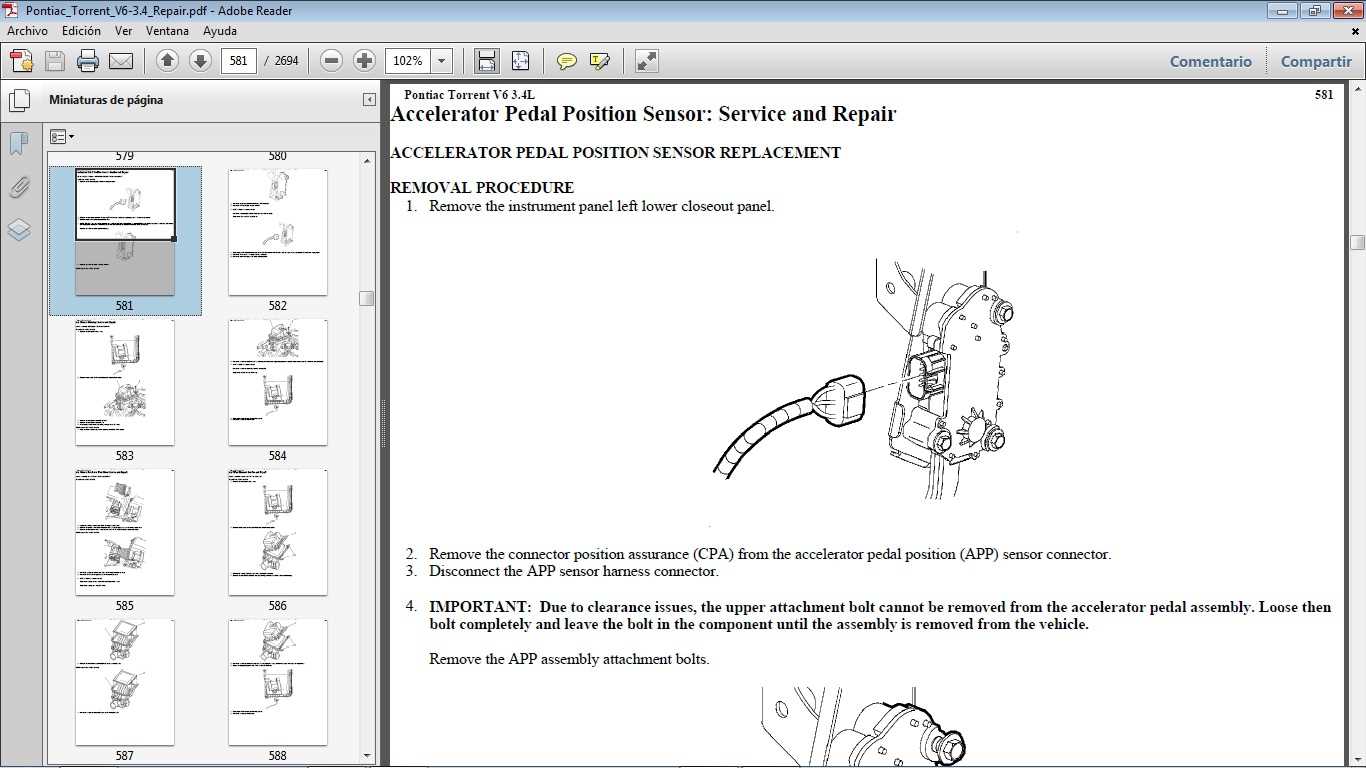Click 'Remove the APP assembly attachment bolts.' text

[x=569, y=659]
